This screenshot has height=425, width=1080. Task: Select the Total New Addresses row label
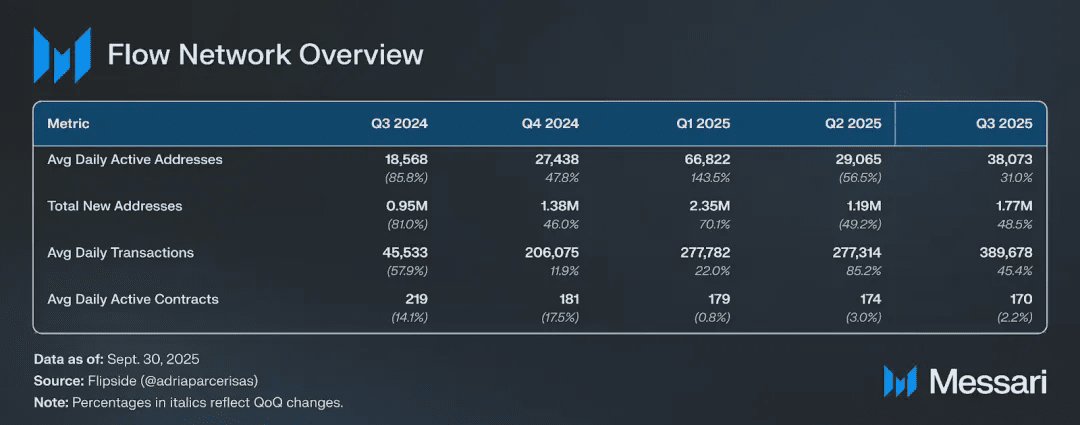(115, 206)
